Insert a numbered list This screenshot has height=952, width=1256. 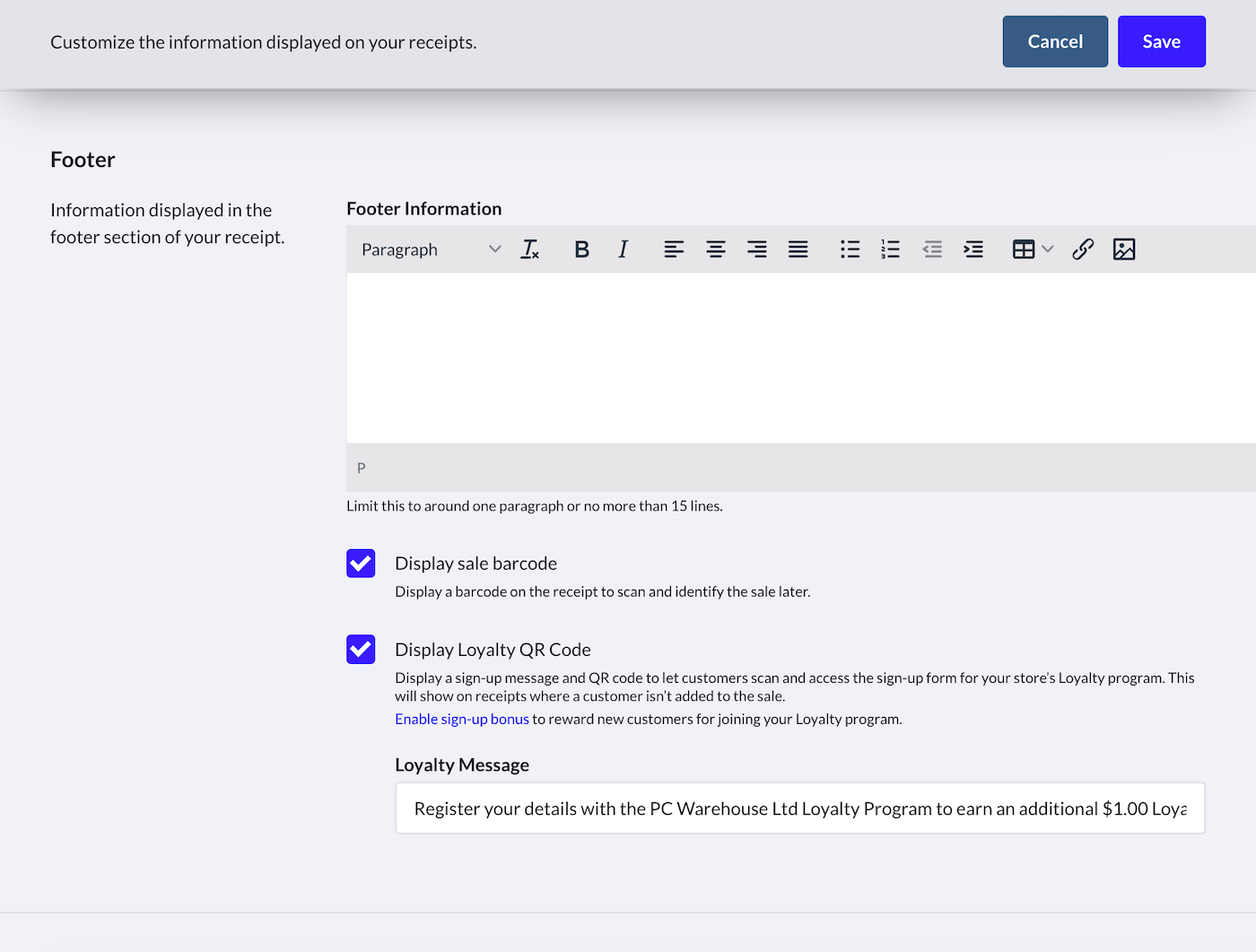tap(890, 249)
